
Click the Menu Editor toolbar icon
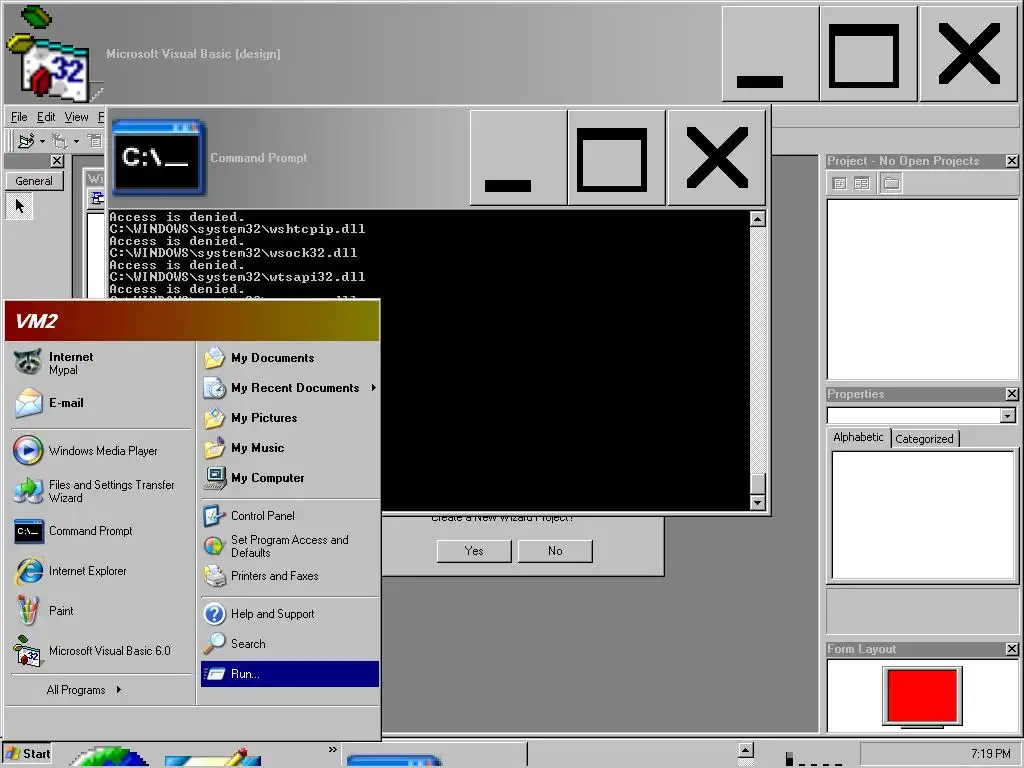tap(95, 140)
